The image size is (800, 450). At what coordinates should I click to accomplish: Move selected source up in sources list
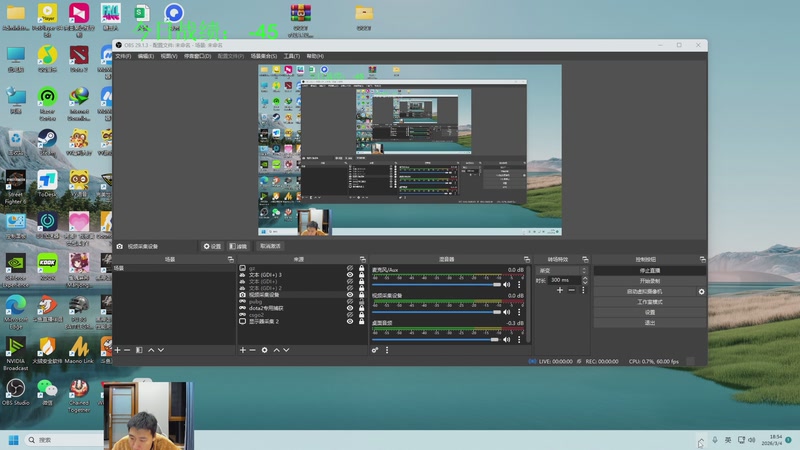[277, 350]
